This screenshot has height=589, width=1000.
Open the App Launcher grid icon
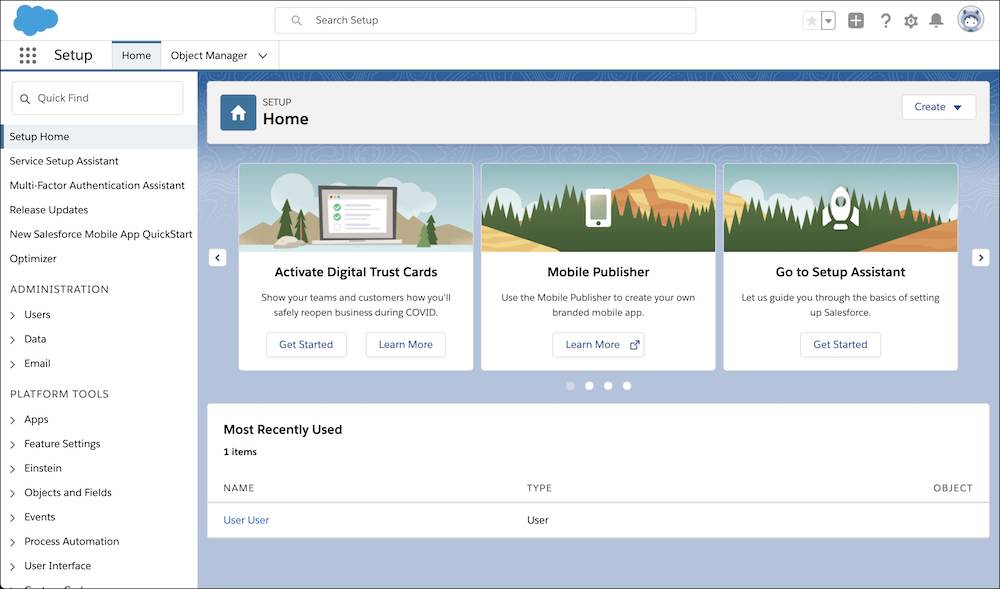(27, 55)
